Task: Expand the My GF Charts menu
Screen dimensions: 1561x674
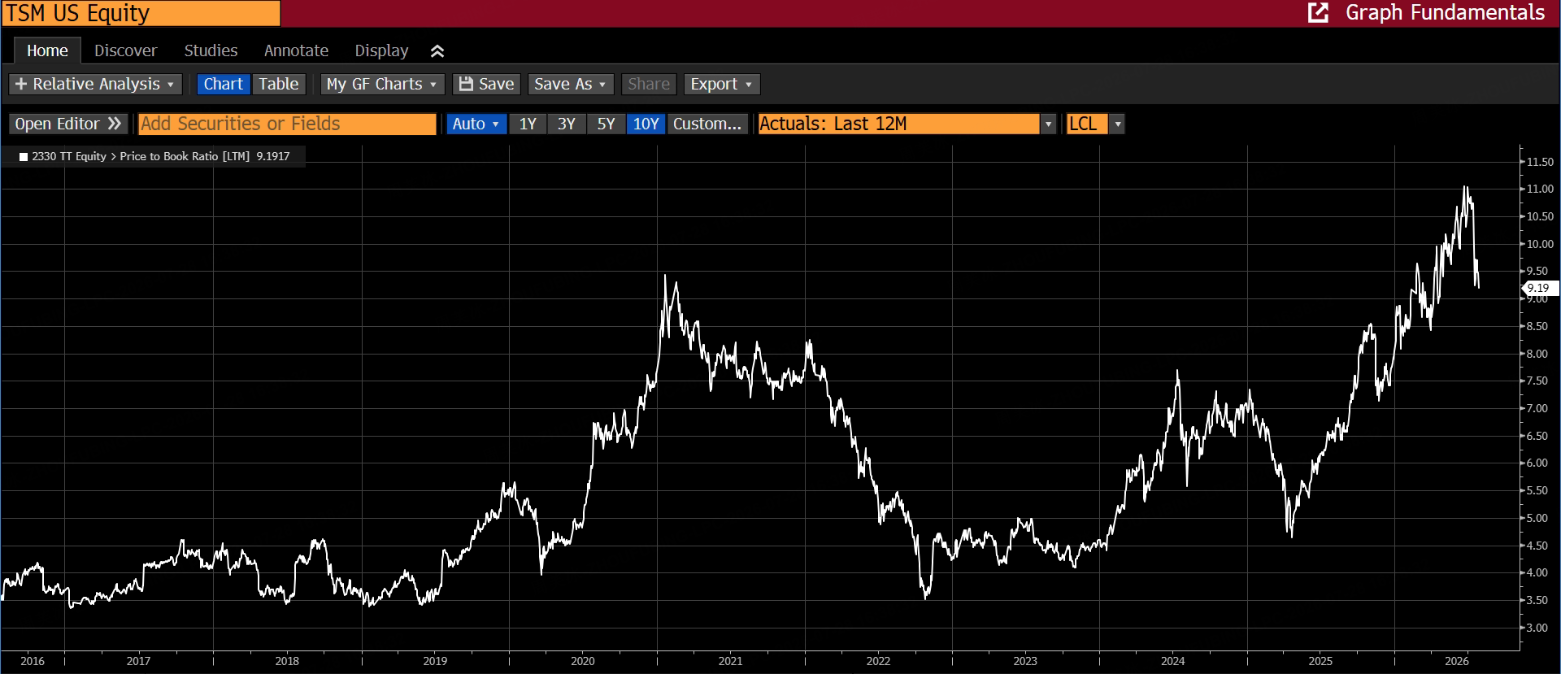Action: [382, 84]
